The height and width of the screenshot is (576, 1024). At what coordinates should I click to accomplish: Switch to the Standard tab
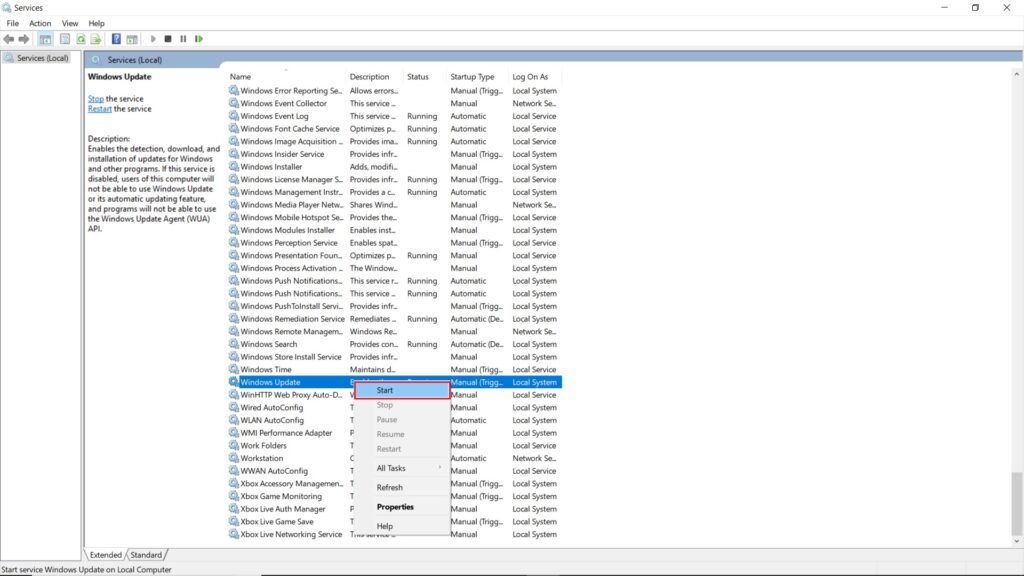pyautogui.click(x=146, y=555)
